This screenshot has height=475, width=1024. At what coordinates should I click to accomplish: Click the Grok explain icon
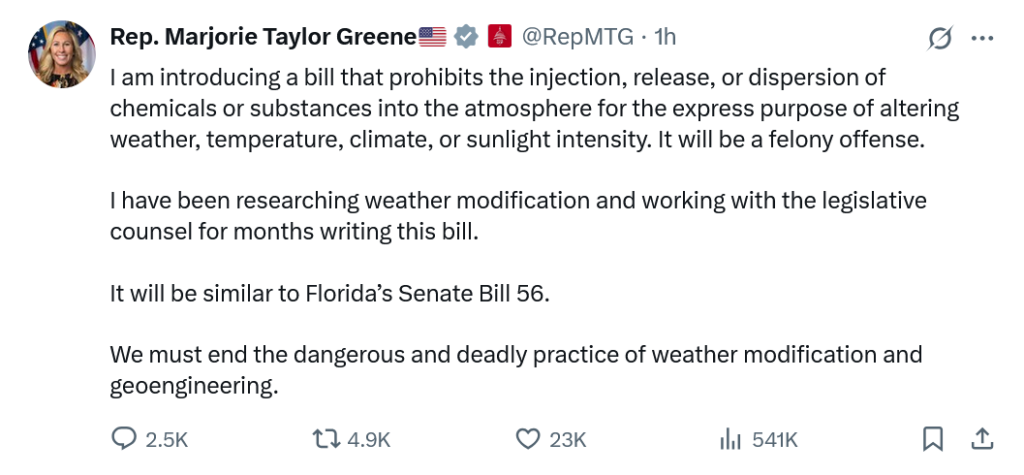(x=940, y=38)
